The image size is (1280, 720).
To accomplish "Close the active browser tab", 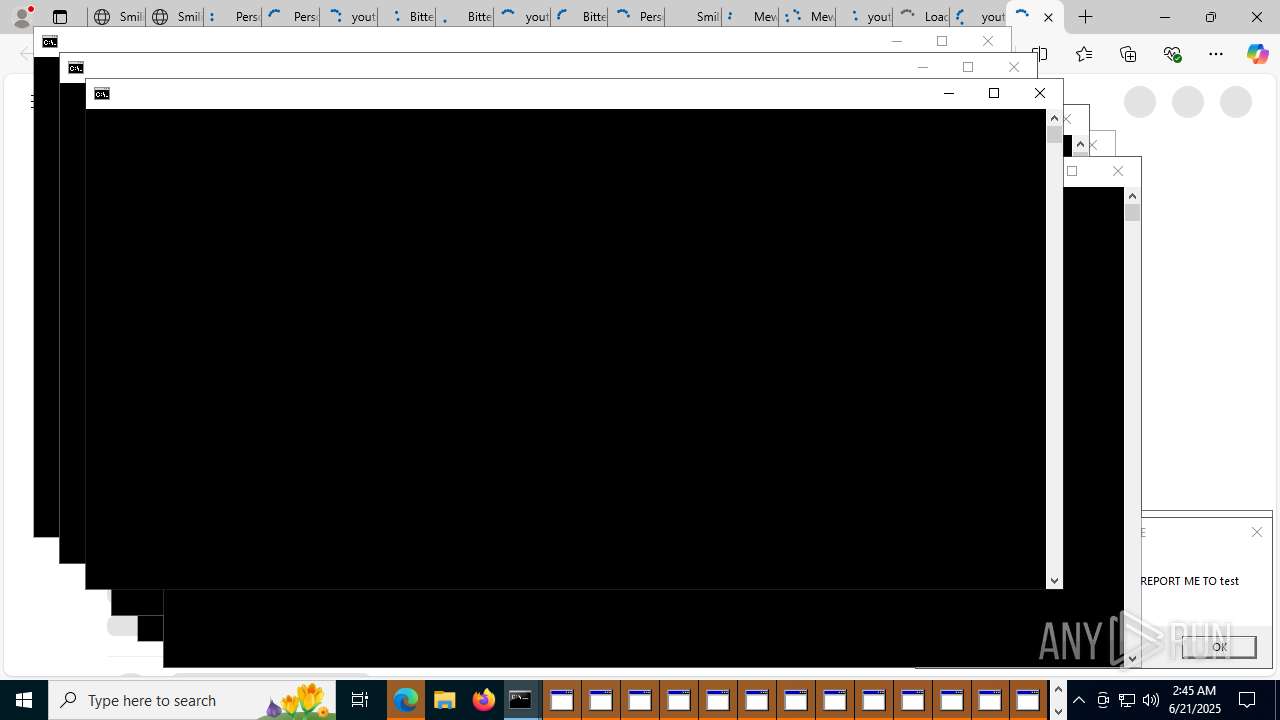I will tap(1048, 17).
